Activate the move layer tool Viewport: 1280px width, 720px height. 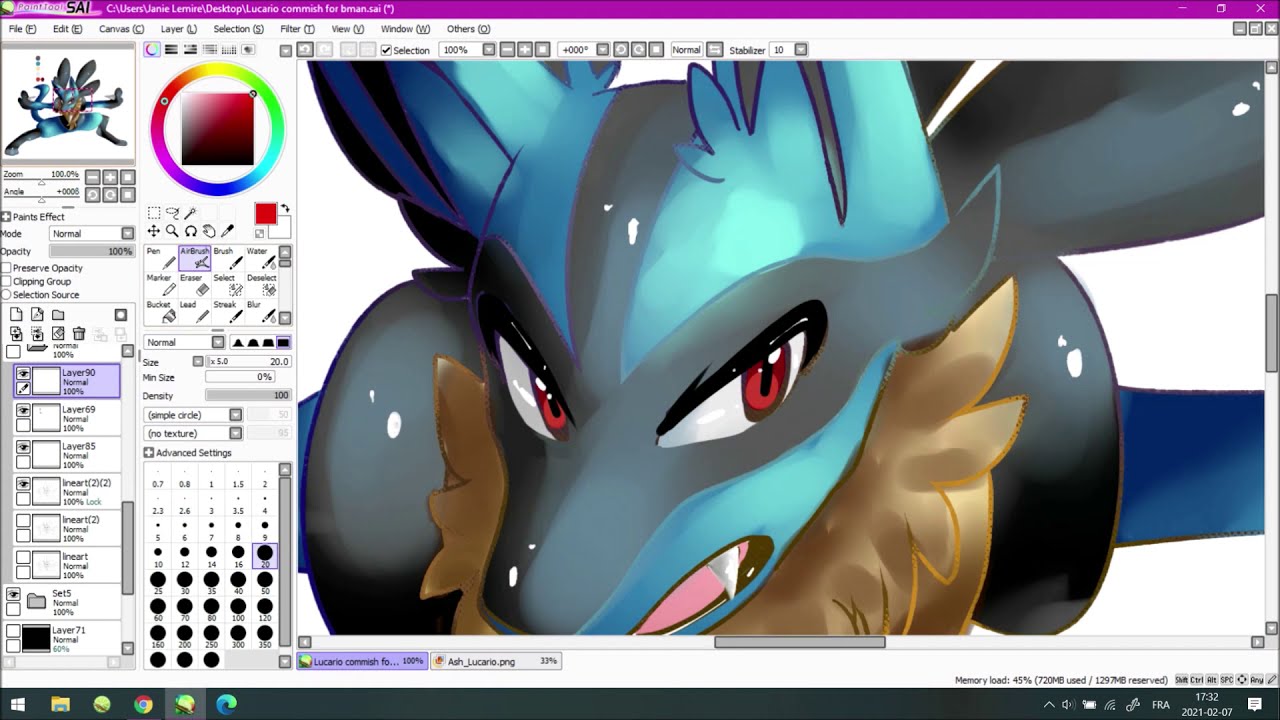point(154,231)
